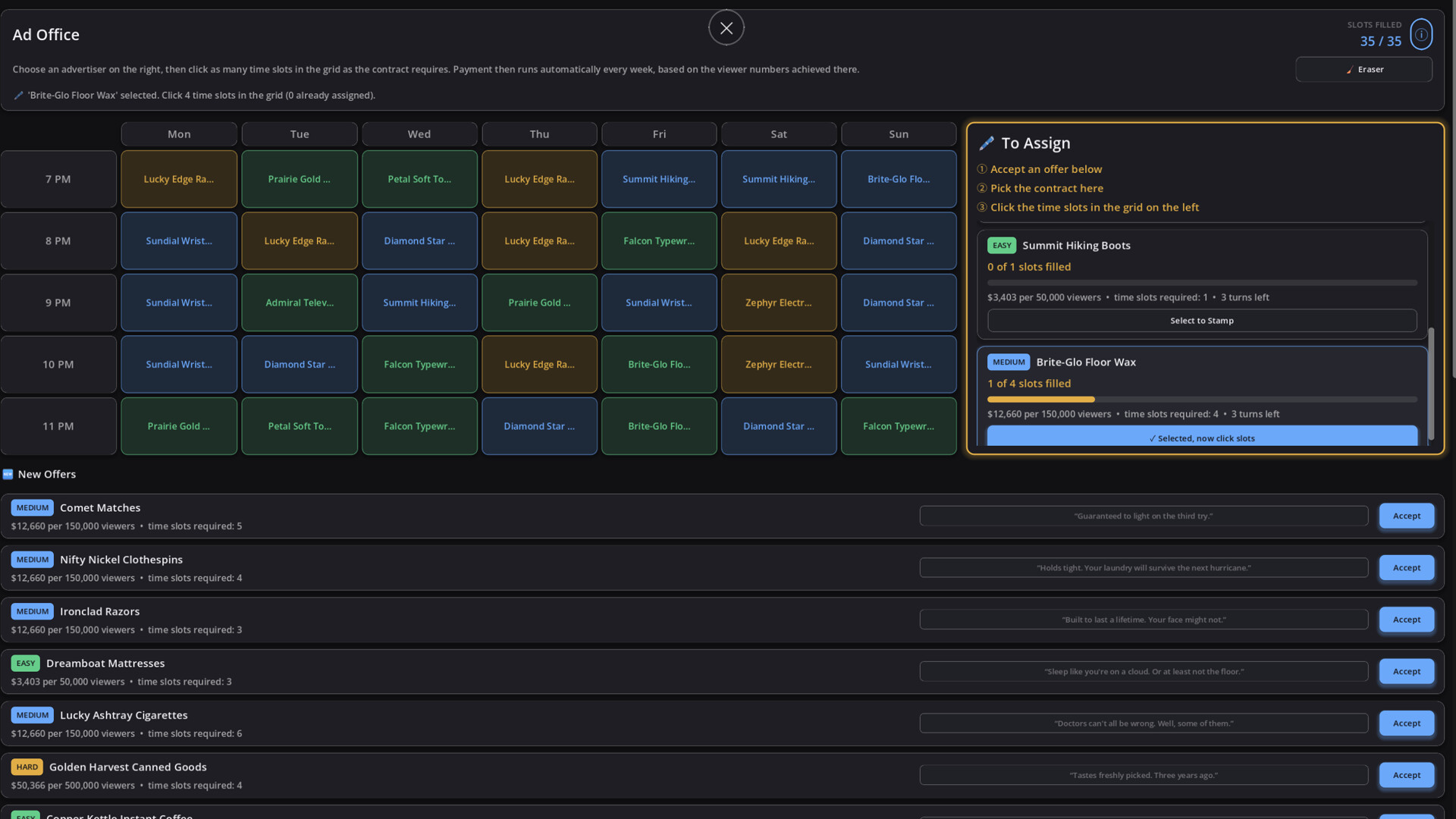Click the Tuesday 9 PM Admiral Television slot
This screenshot has width=1456, height=819.
[x=299, y=303]
